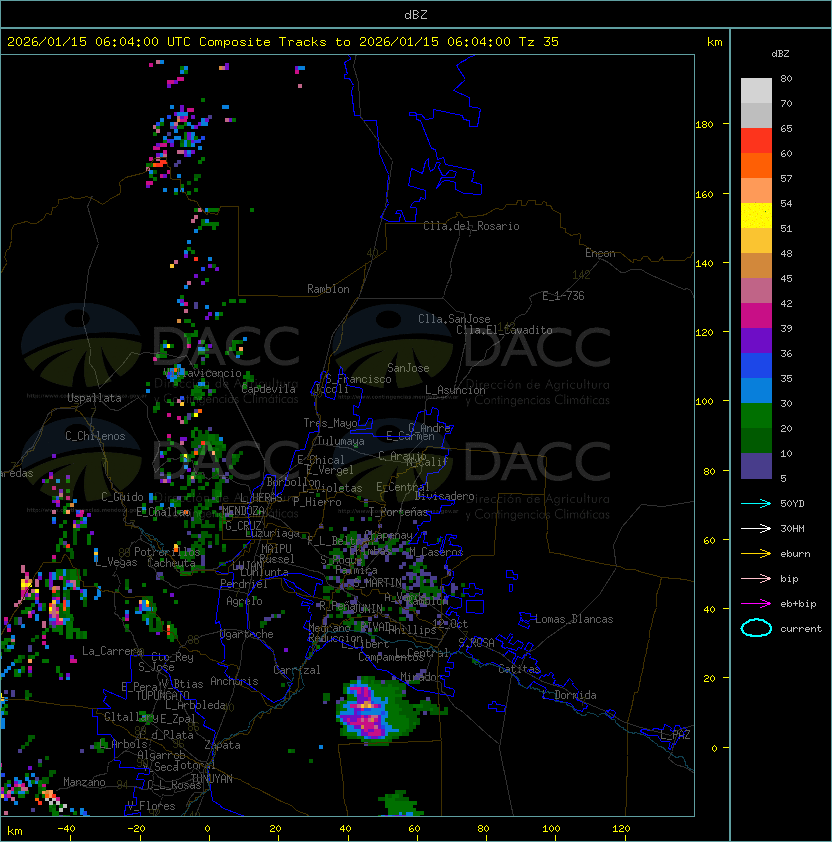Click the Anchoris map label
This screenshot has width=832, height=842.
point(234,681)
